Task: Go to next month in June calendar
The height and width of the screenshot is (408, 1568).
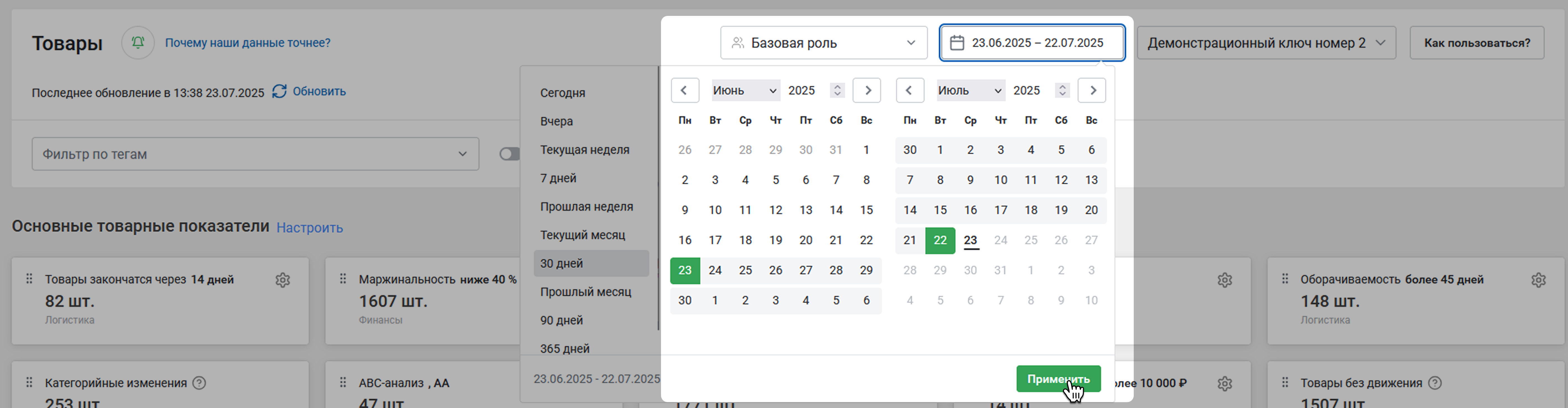Action: [867, 91]
